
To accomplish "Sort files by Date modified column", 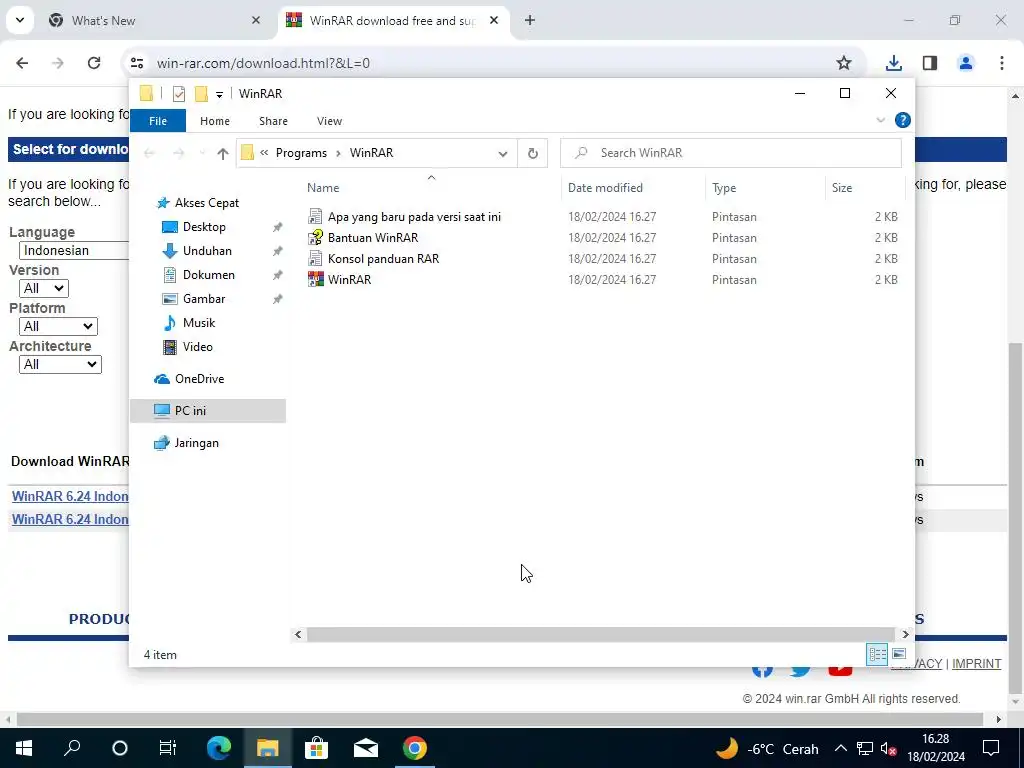I will [633, 188].
